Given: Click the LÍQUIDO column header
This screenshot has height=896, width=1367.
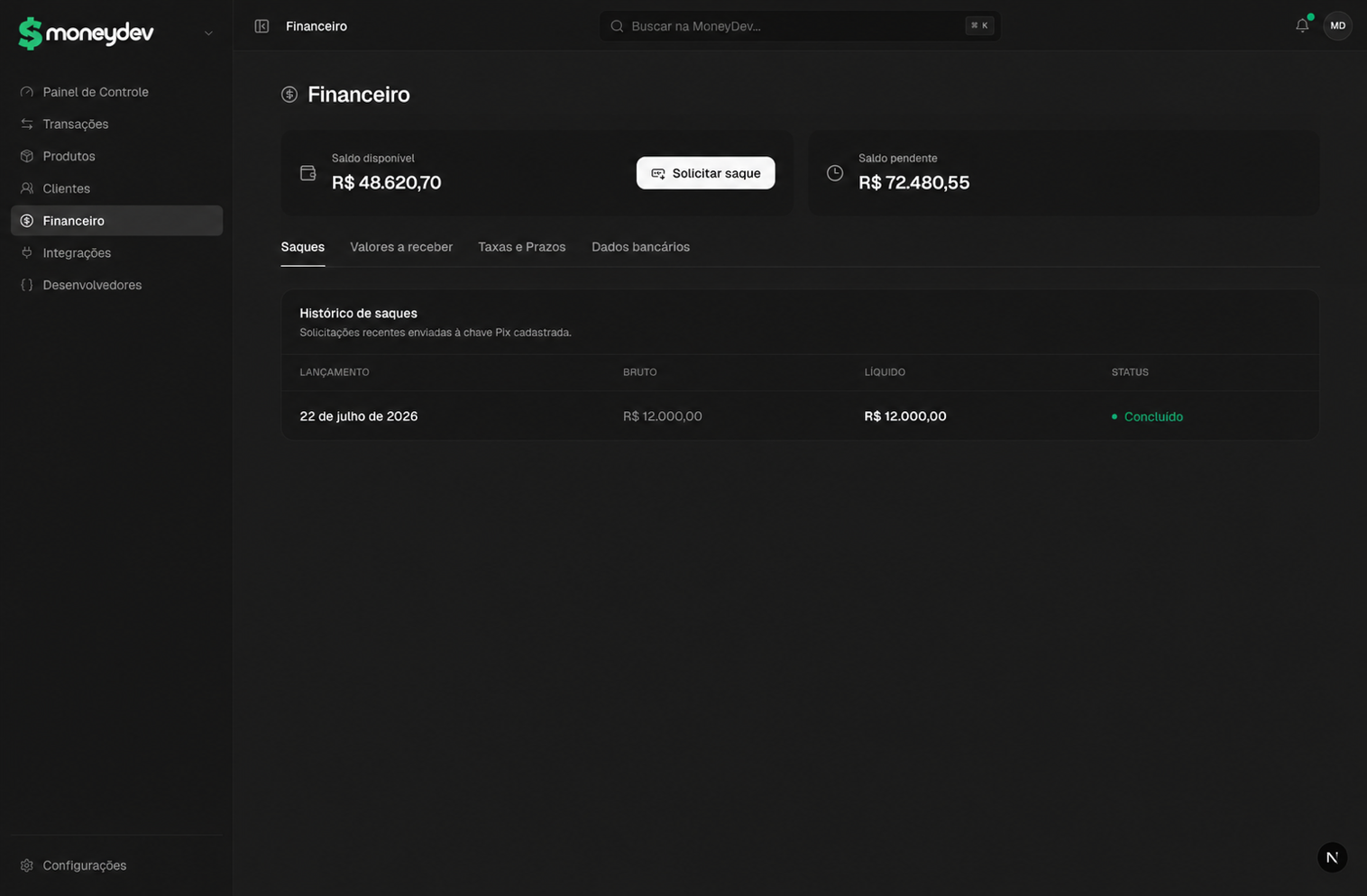Looking at the screenshot, I should (x=885, y=372).
